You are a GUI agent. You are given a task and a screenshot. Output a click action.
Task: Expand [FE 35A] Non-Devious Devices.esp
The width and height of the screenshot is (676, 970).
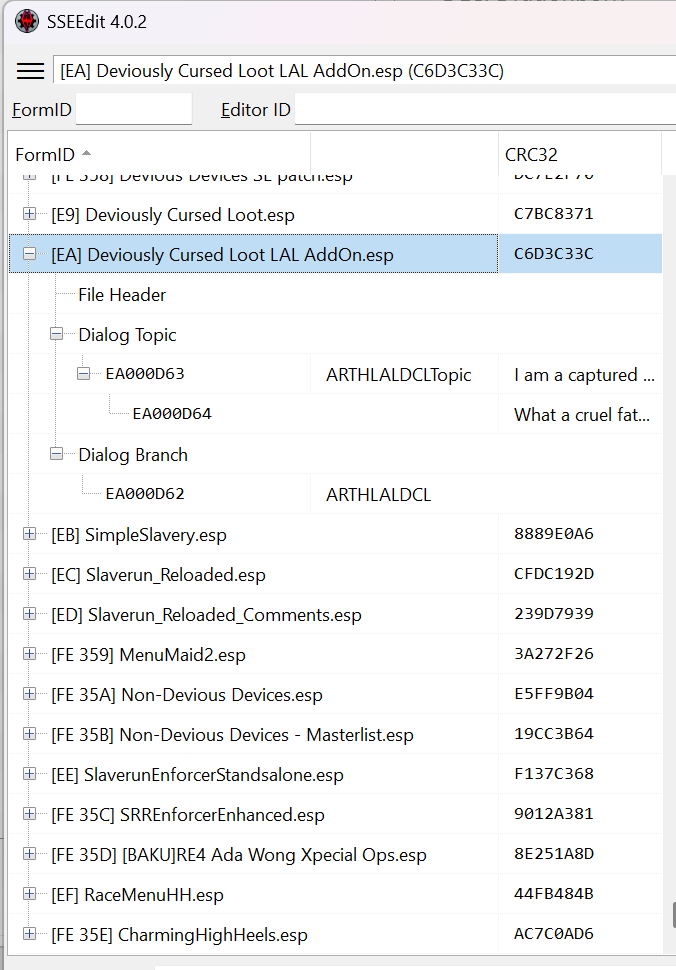point(29,694)
